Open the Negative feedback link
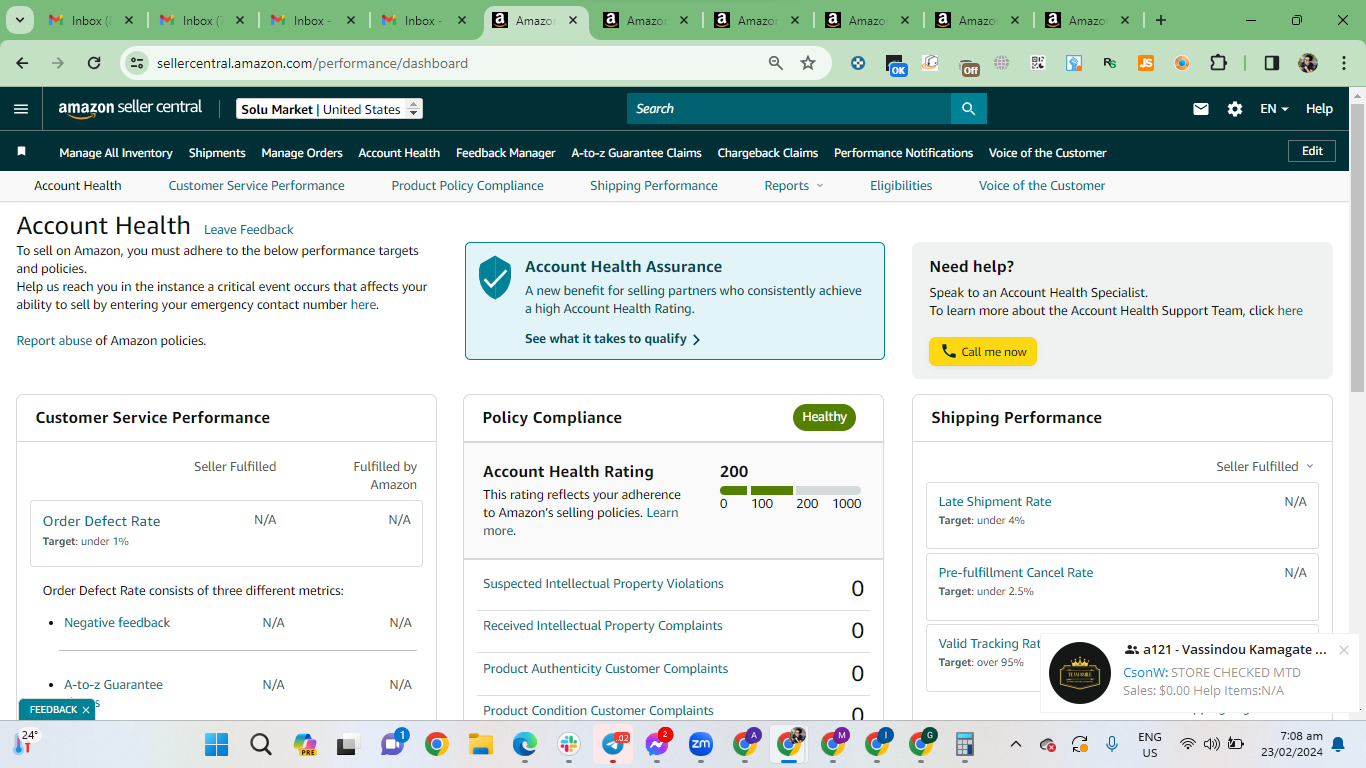1366x768 pixels. point(117,623)
